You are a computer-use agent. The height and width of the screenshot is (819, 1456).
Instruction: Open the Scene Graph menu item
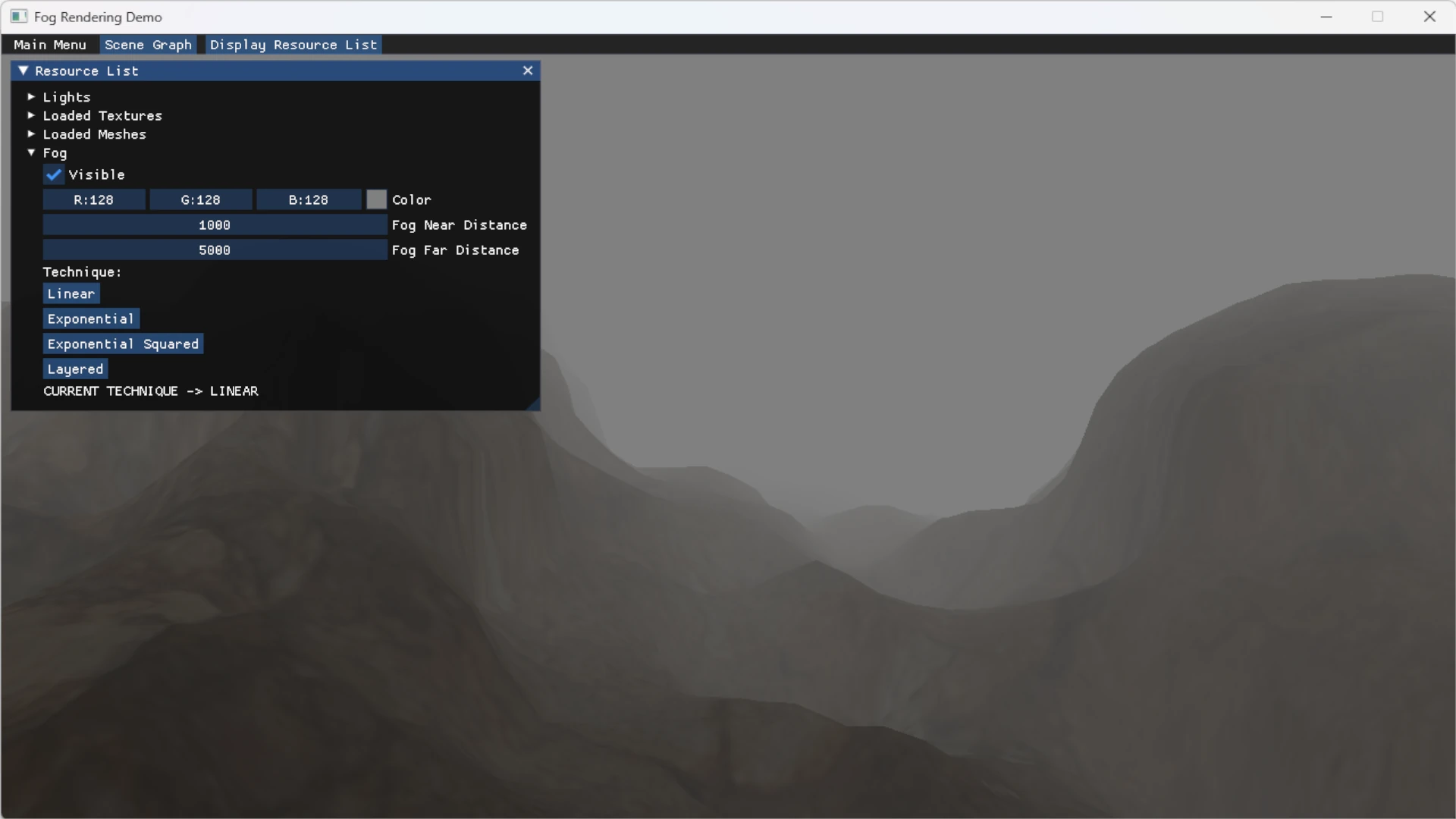click(x=148, y=45)
